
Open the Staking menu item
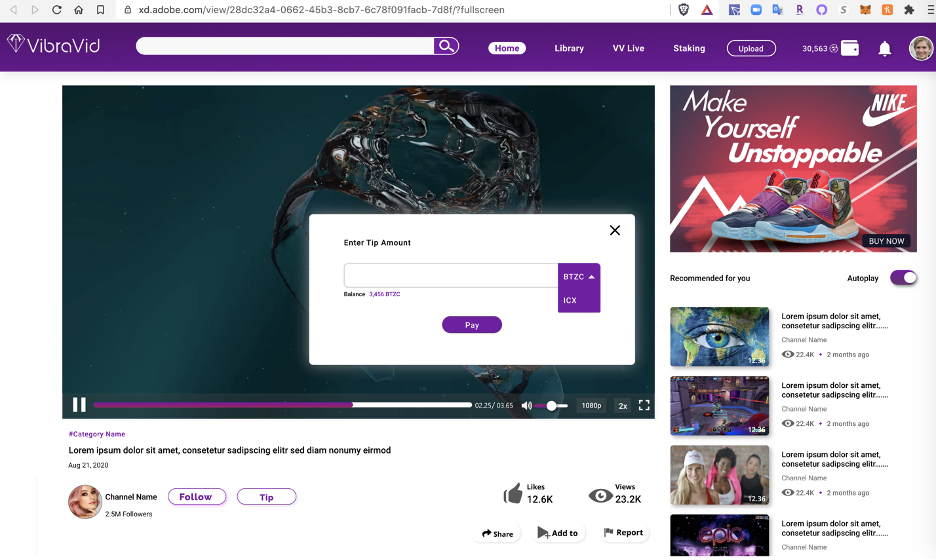coord(688,48)
